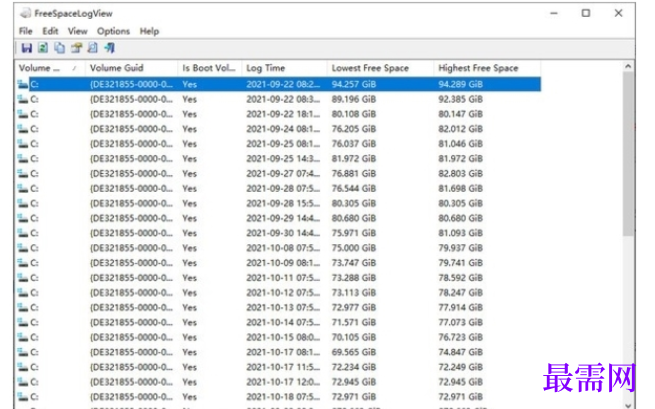Open the Edit menu
Screen dimensions: 655x409
point(50,31)
